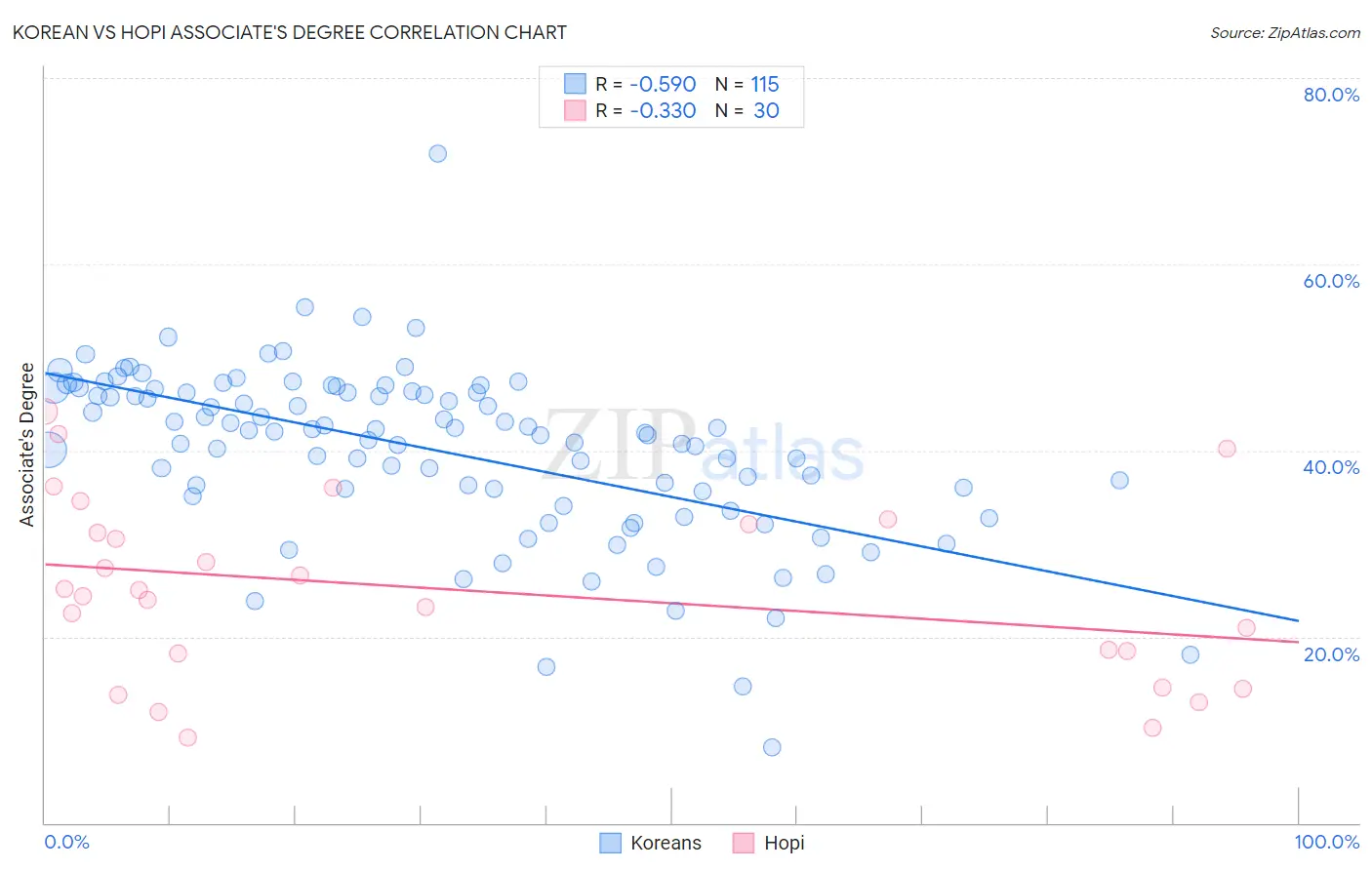Screen dimensions: 1372x870
Task: Click the N = 115 value in legend
Action: [747, 84]
